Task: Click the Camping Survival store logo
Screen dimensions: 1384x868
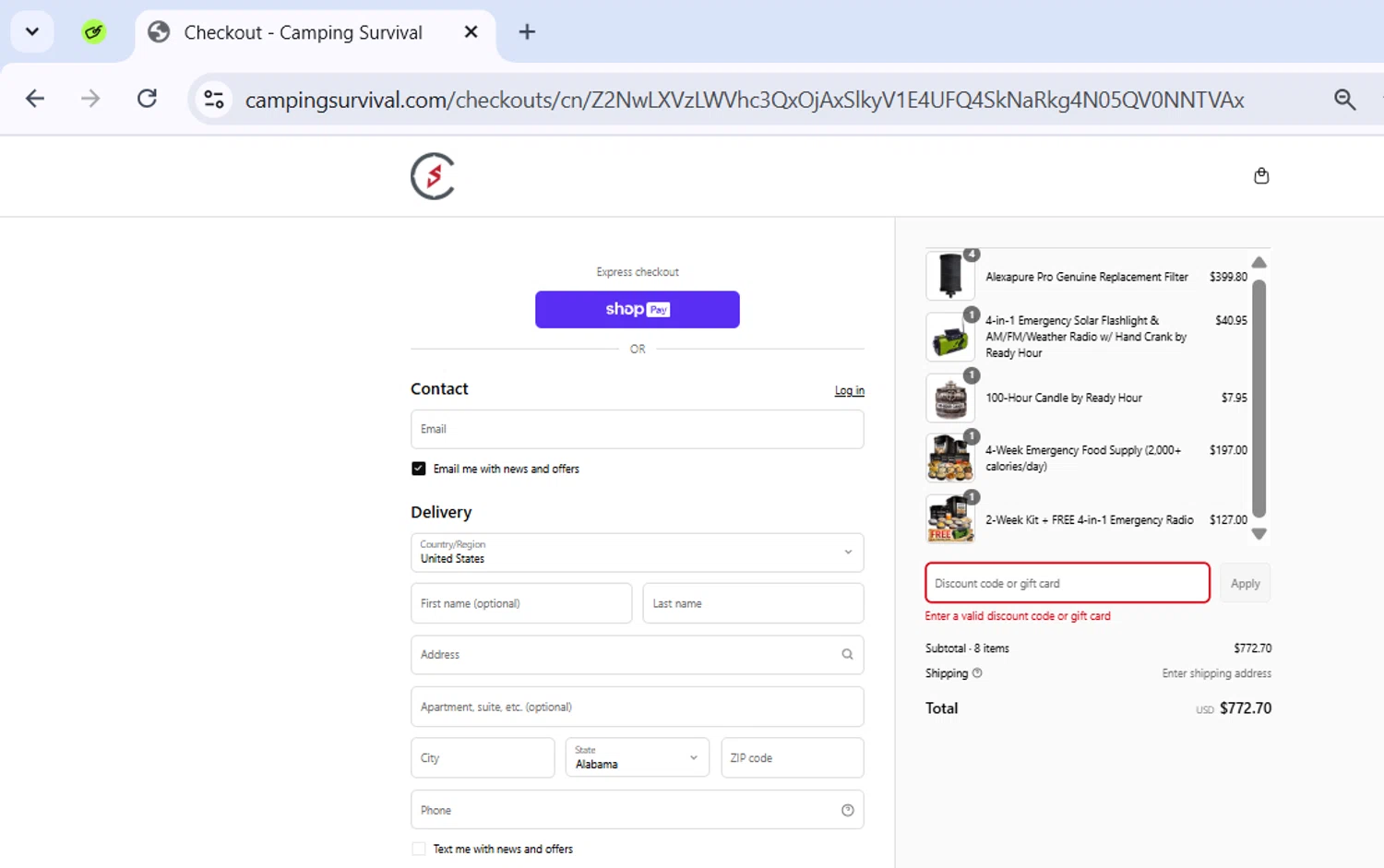Action: (433, 176)
